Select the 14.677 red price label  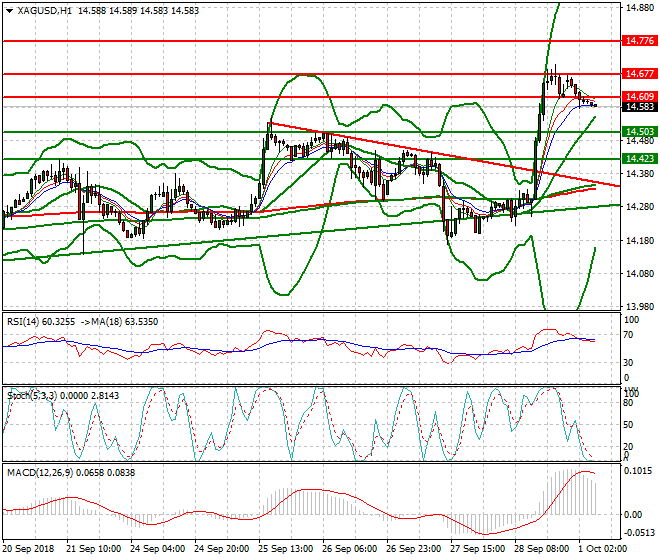point(638,74)
